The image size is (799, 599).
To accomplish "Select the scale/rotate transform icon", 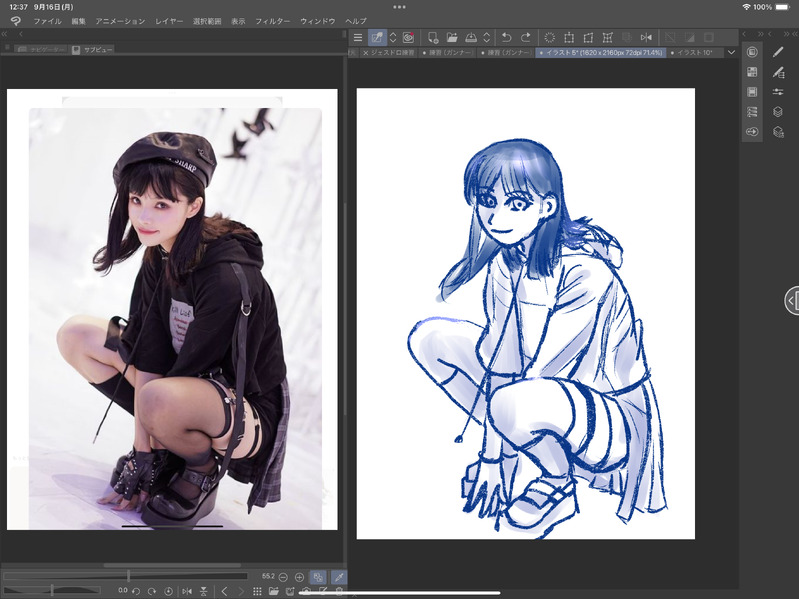I will pyautogui.click(x=569, y=38).
